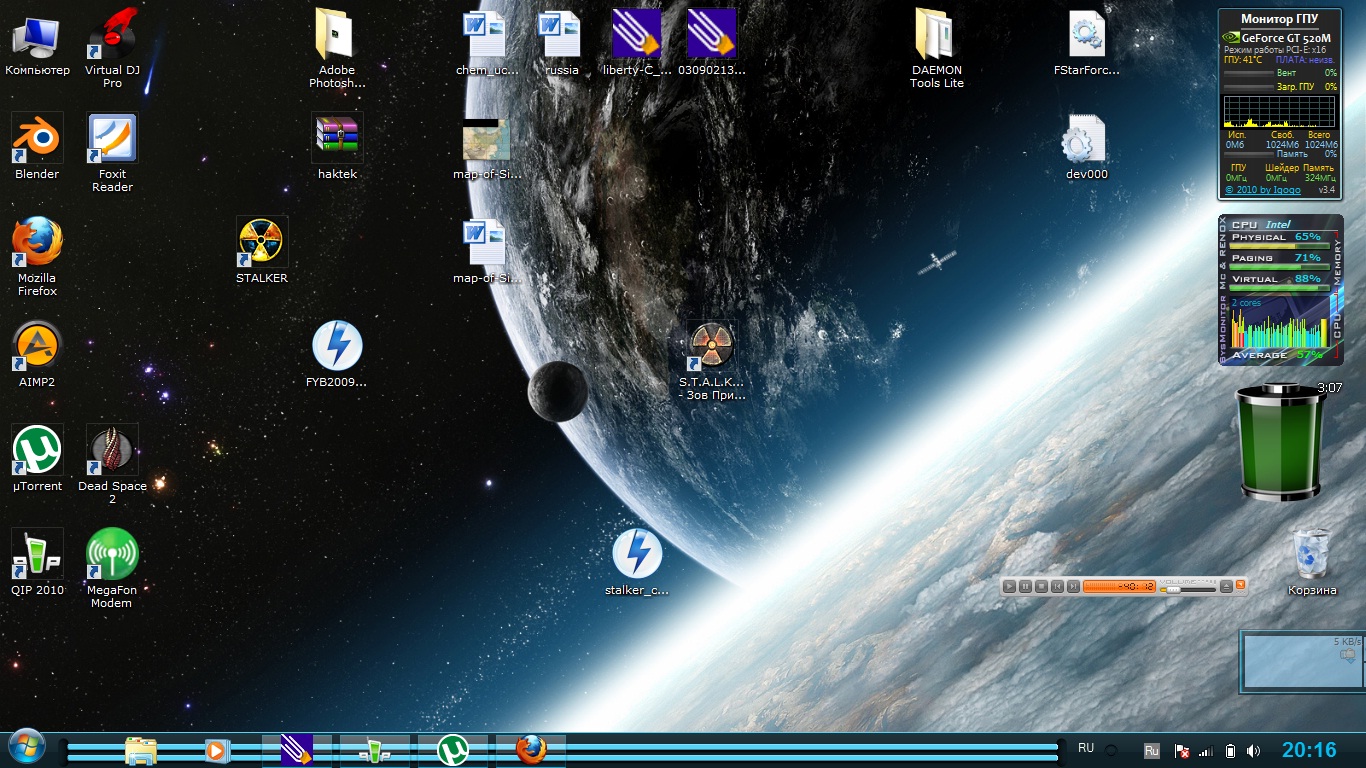Pause playback in the player widget
This screenshot has height=768, width=1366.
(x=1025, y=587)
